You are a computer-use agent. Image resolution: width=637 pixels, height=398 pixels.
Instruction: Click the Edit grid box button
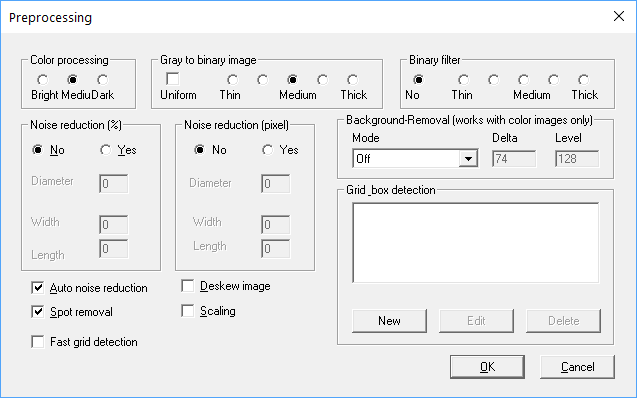[x=476, y=321]
